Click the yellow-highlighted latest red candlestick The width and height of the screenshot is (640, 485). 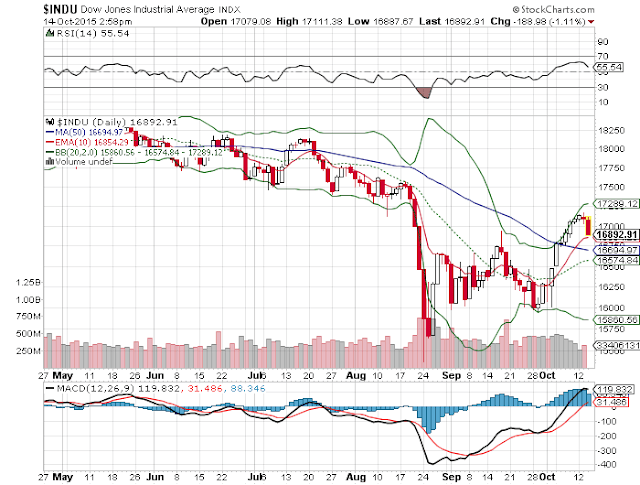pos(588,227)
